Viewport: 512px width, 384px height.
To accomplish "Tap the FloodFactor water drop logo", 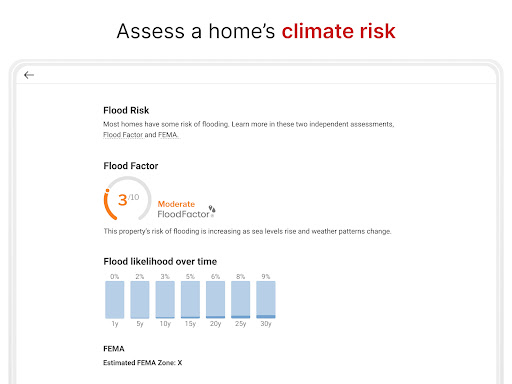I will click(x=212, y=210).
